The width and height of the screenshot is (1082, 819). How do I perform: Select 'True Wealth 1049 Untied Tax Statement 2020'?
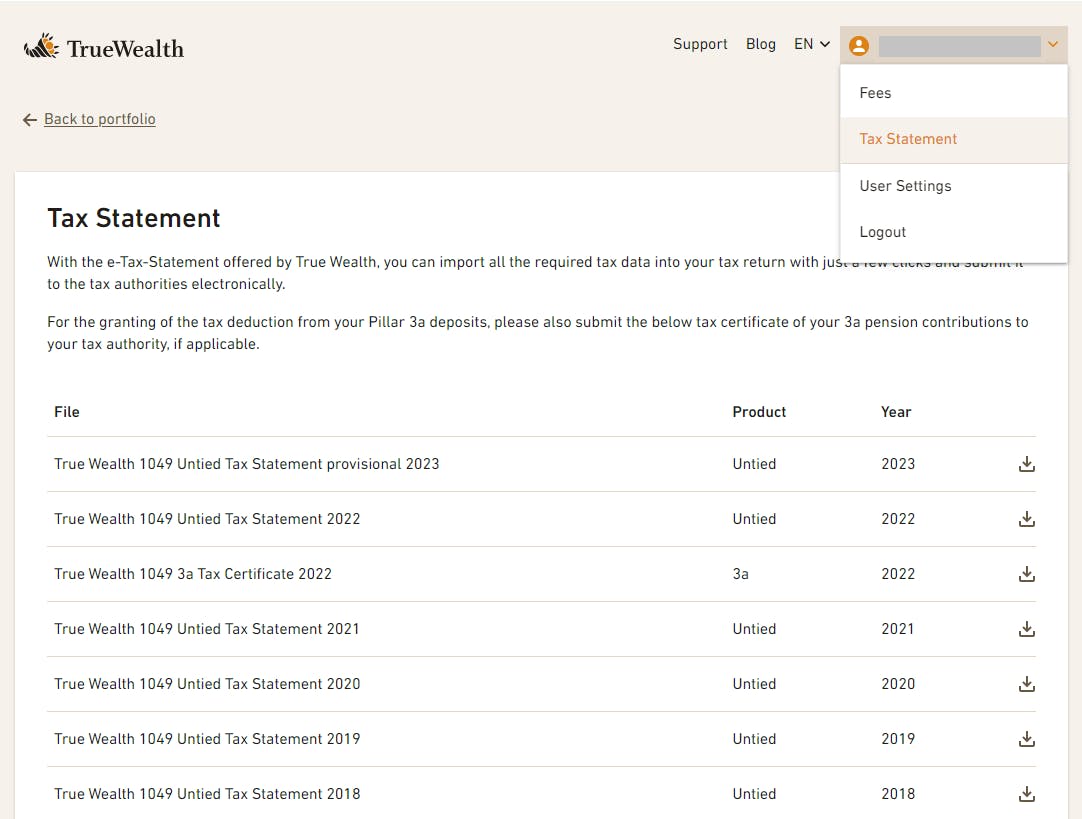[x=207, y=684]
